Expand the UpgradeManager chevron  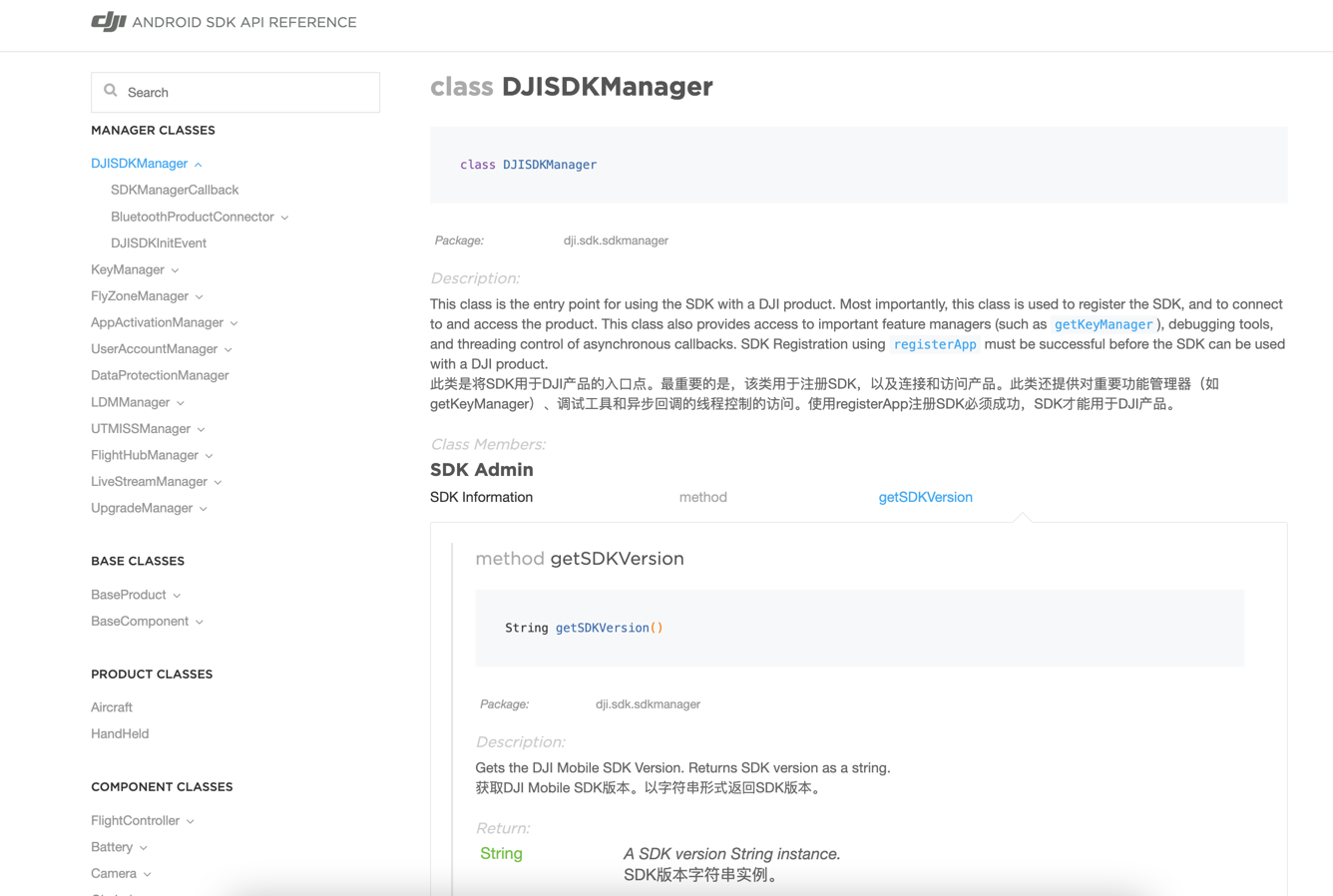point(204,509)
